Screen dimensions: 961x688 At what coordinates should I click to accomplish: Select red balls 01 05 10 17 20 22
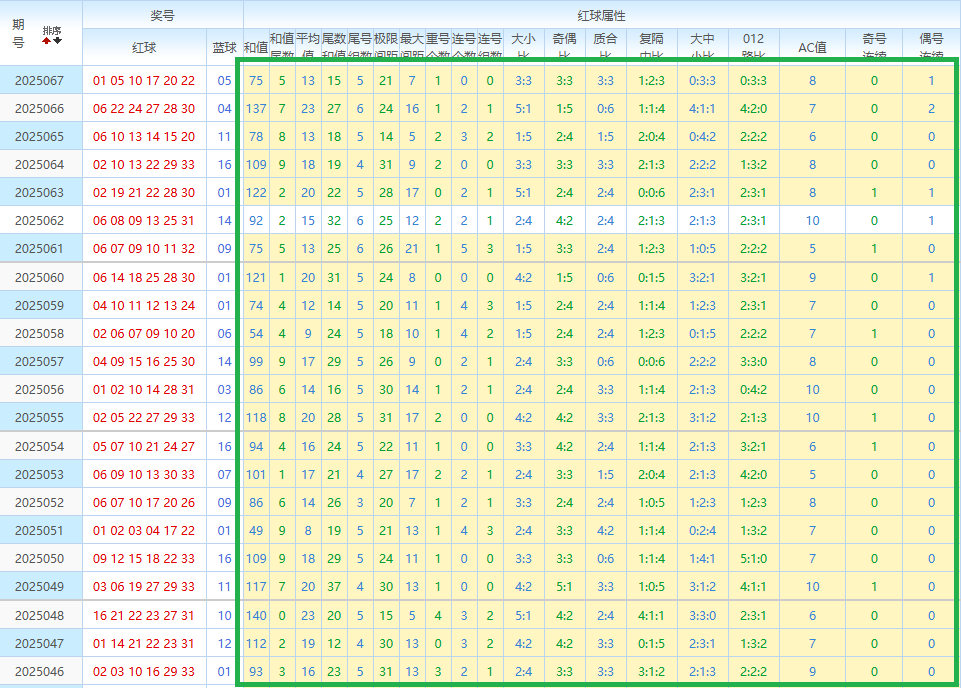tap(144, 80)
